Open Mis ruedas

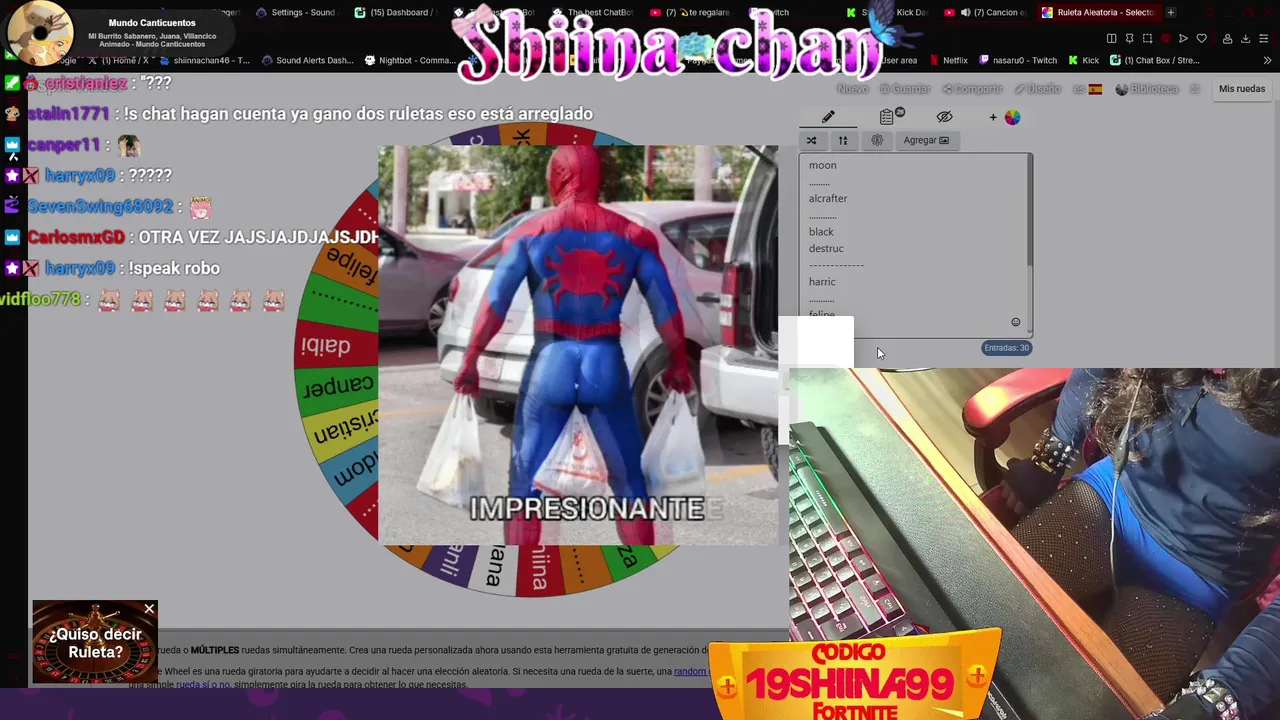pyautogui.click(x=1241, y=89)
